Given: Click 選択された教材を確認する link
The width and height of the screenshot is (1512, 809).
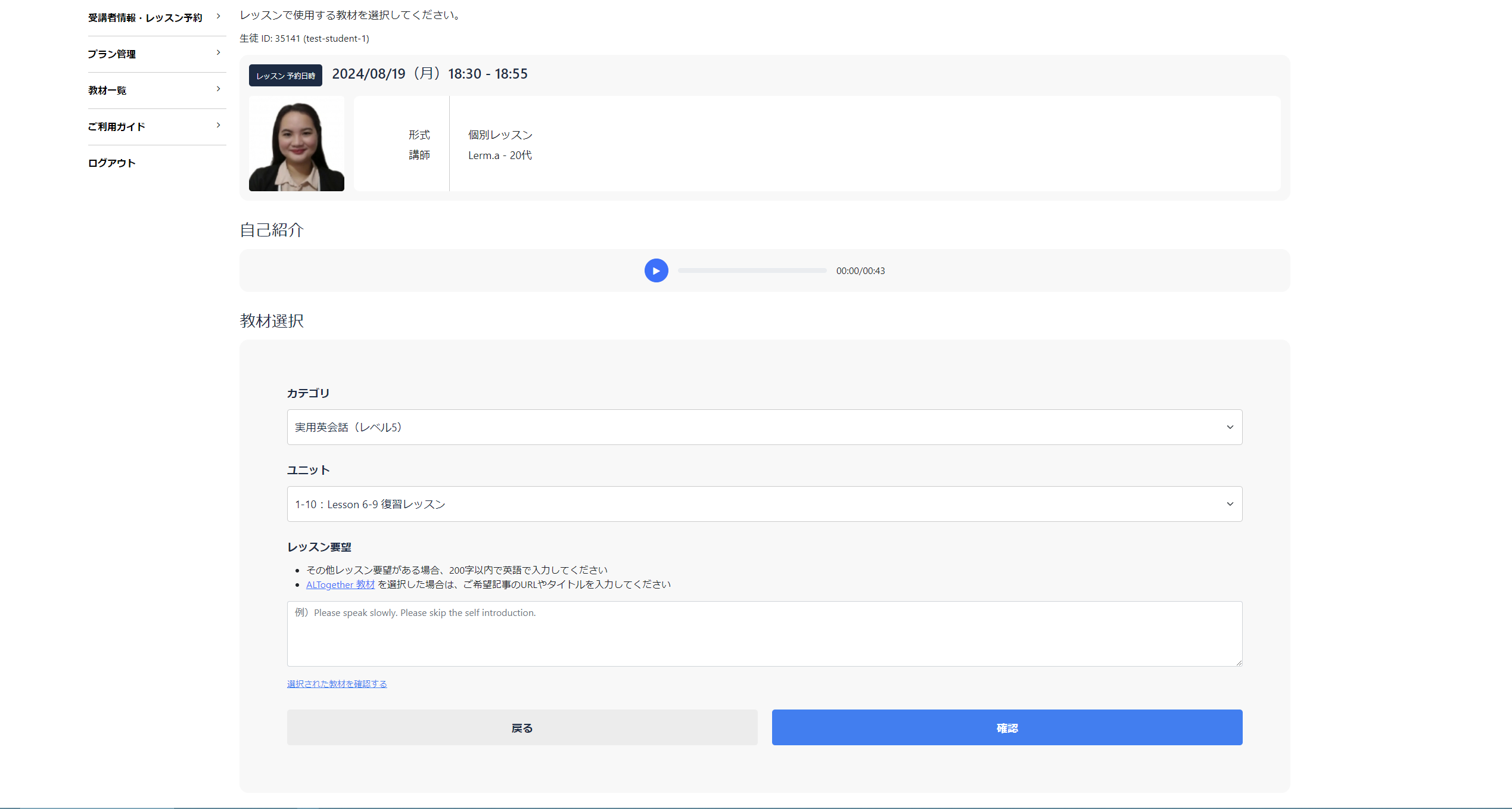Looking at the screenshot, I should [337, 684].
